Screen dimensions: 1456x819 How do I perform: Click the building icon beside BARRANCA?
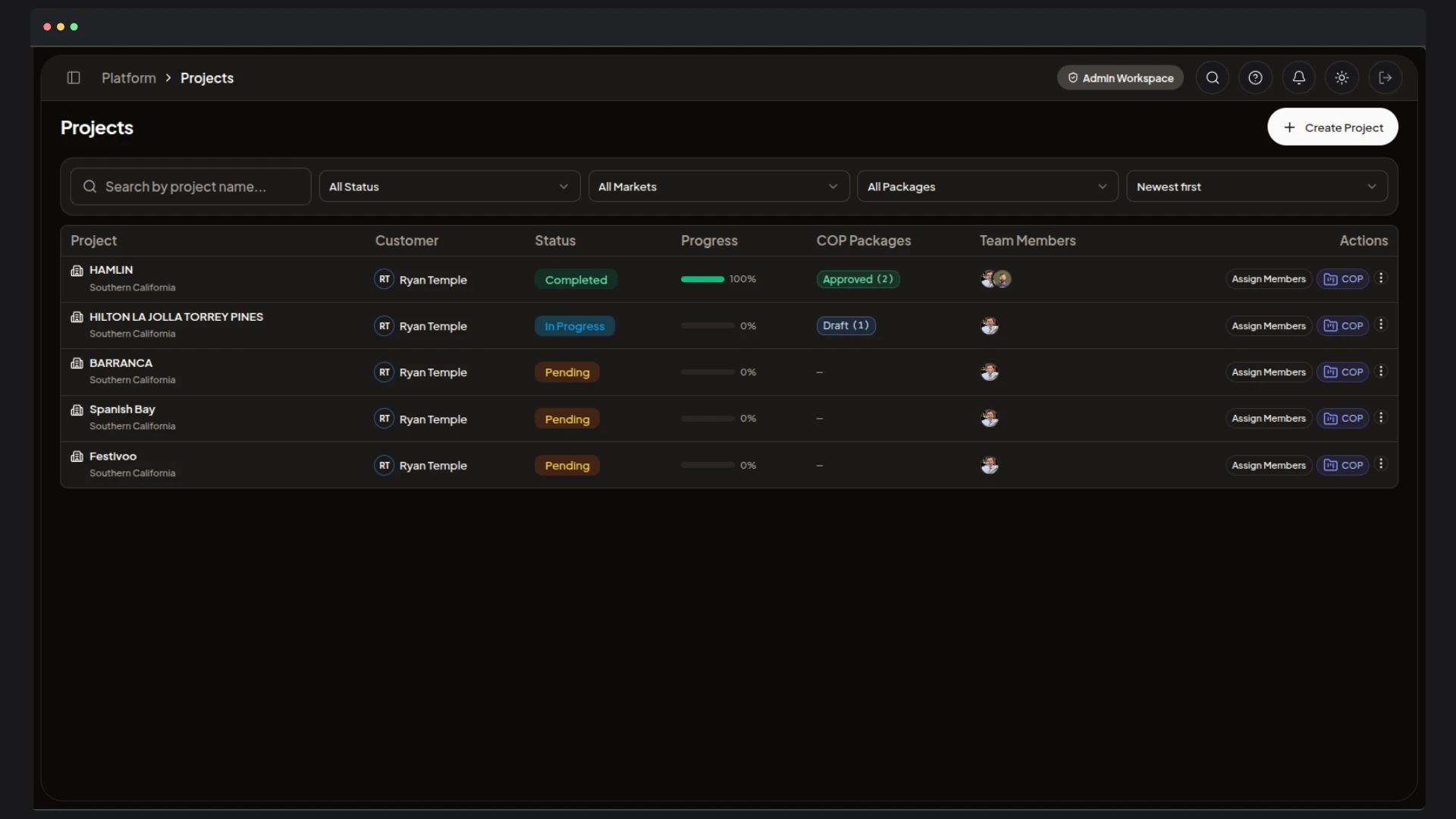(x=77, y=363)
